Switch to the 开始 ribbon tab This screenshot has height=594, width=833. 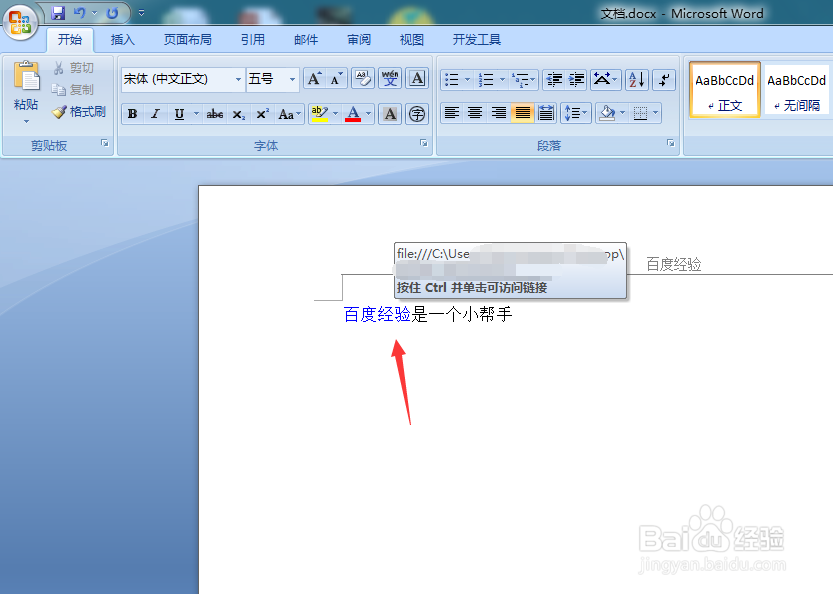pos(70,40)
